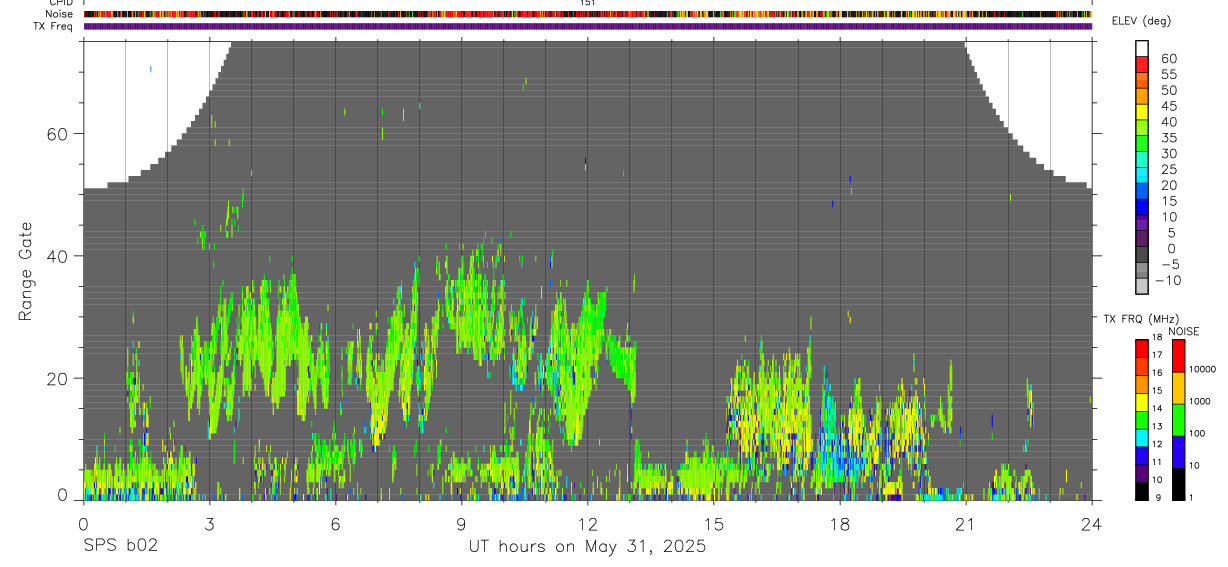Click the ELEV colorbar label '35'
The height and width of the screenshot is (567, 1228).
[x=1168, y=138]
